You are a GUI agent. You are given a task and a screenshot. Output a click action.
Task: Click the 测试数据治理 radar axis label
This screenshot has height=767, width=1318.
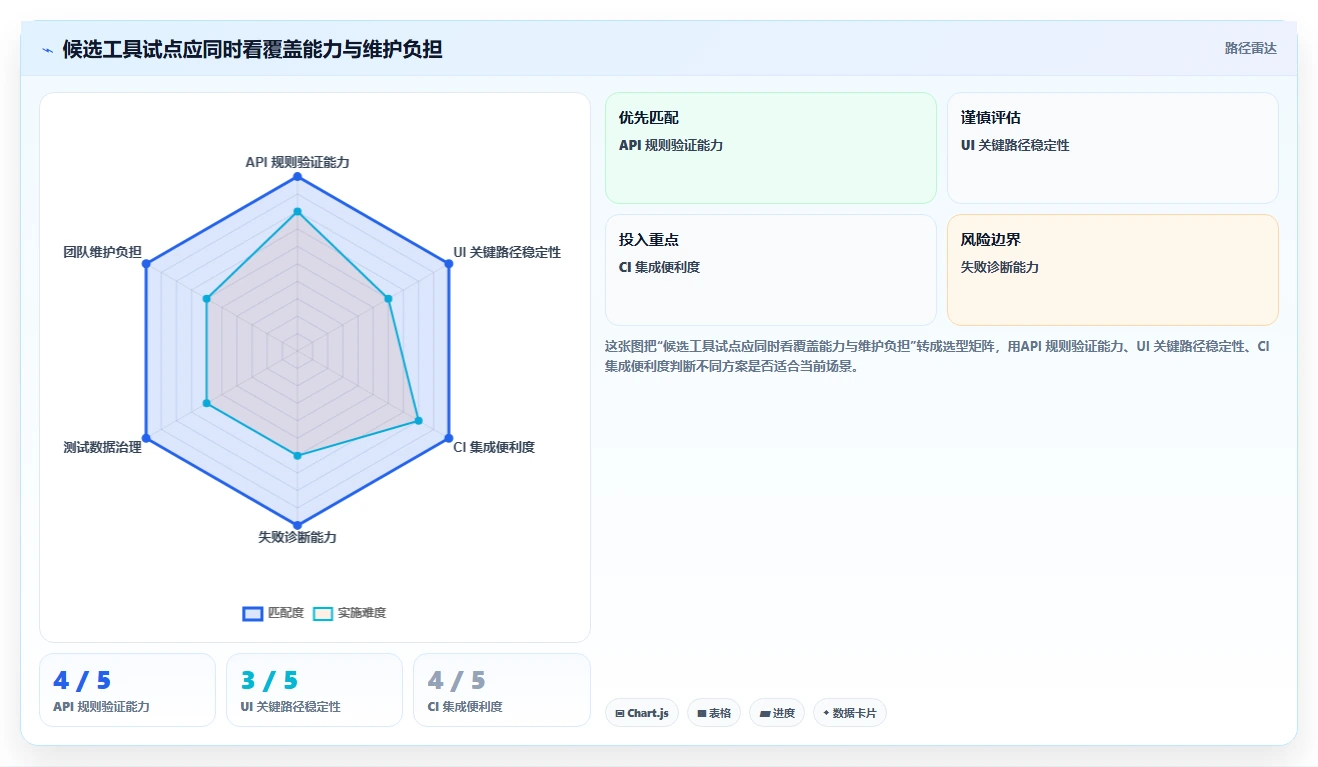pyautogui.click(x=102, y=447)
